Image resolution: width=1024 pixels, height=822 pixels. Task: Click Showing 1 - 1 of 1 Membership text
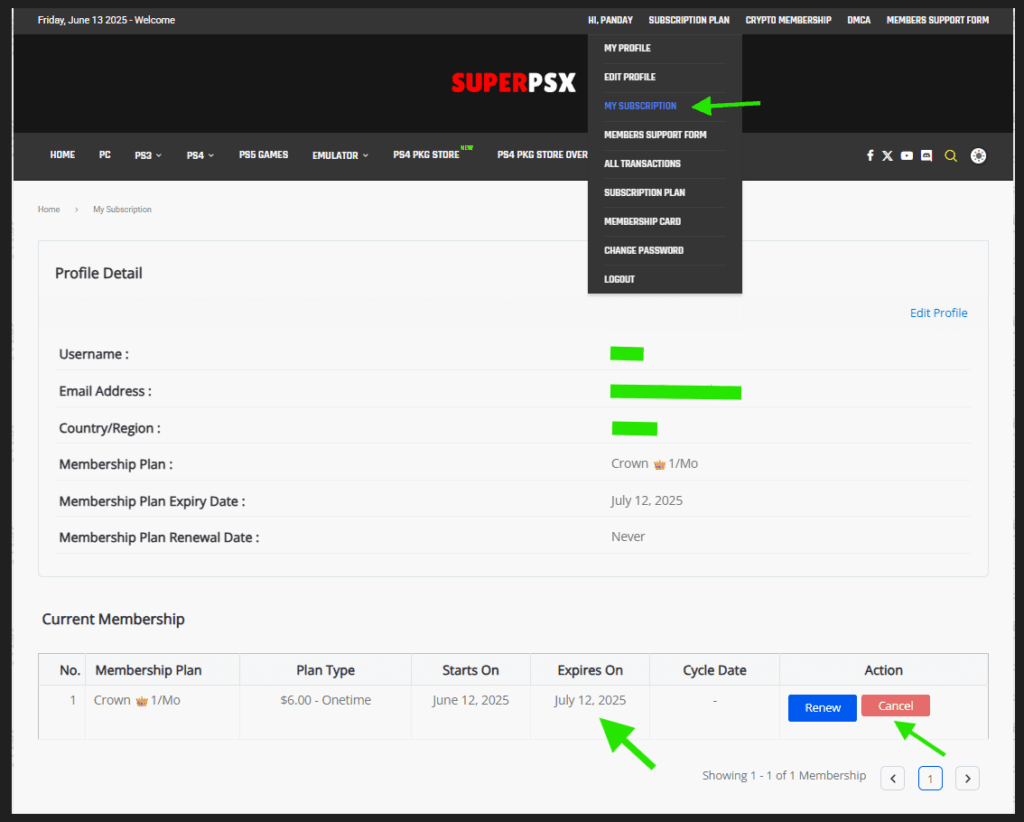tap(784, 776)
